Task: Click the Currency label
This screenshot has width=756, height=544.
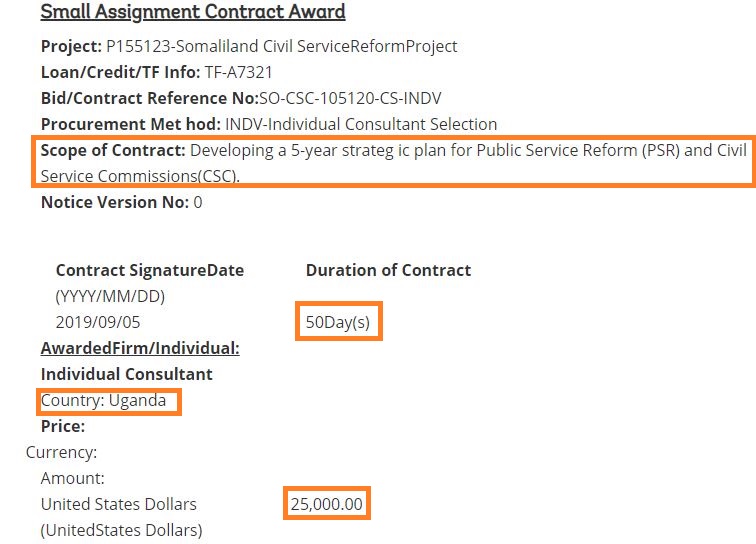Action: [x=61, y=452]
